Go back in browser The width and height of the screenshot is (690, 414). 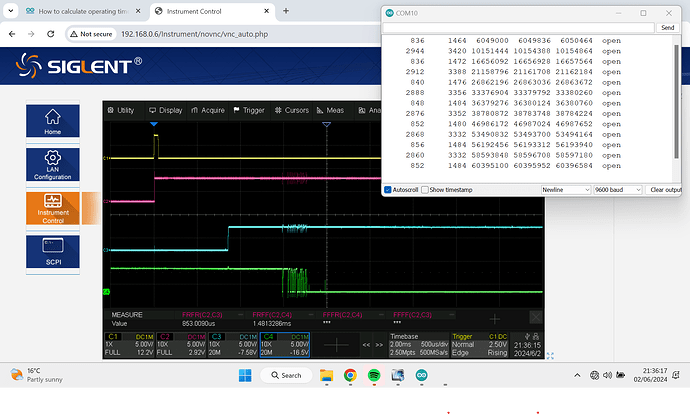click(12, 34)
